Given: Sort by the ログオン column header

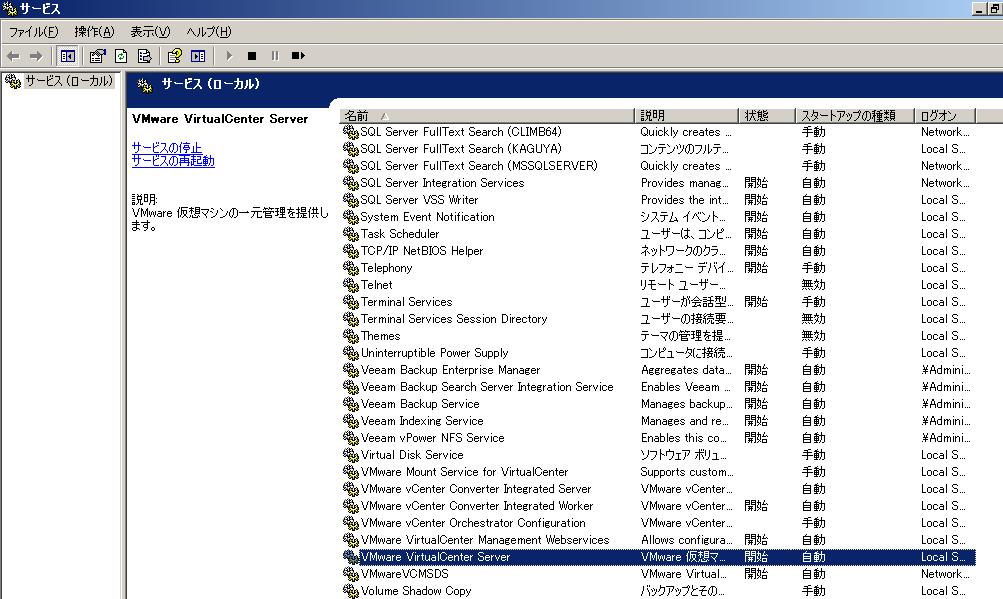Looking at the screenshot, I should pos(945,116).
